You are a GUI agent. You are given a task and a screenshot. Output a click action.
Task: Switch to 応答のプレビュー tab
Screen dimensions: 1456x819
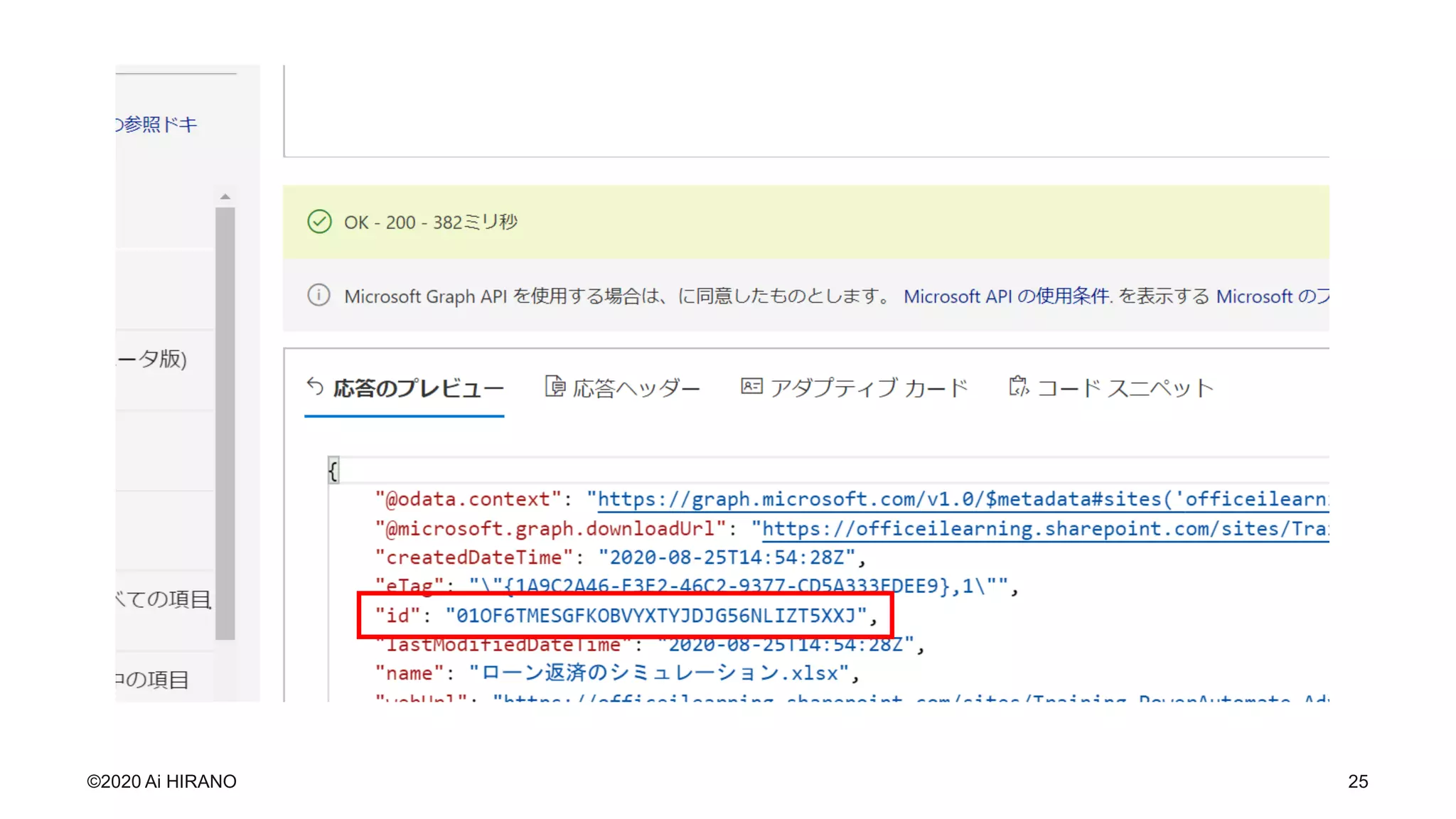click(x=418, y=388)
